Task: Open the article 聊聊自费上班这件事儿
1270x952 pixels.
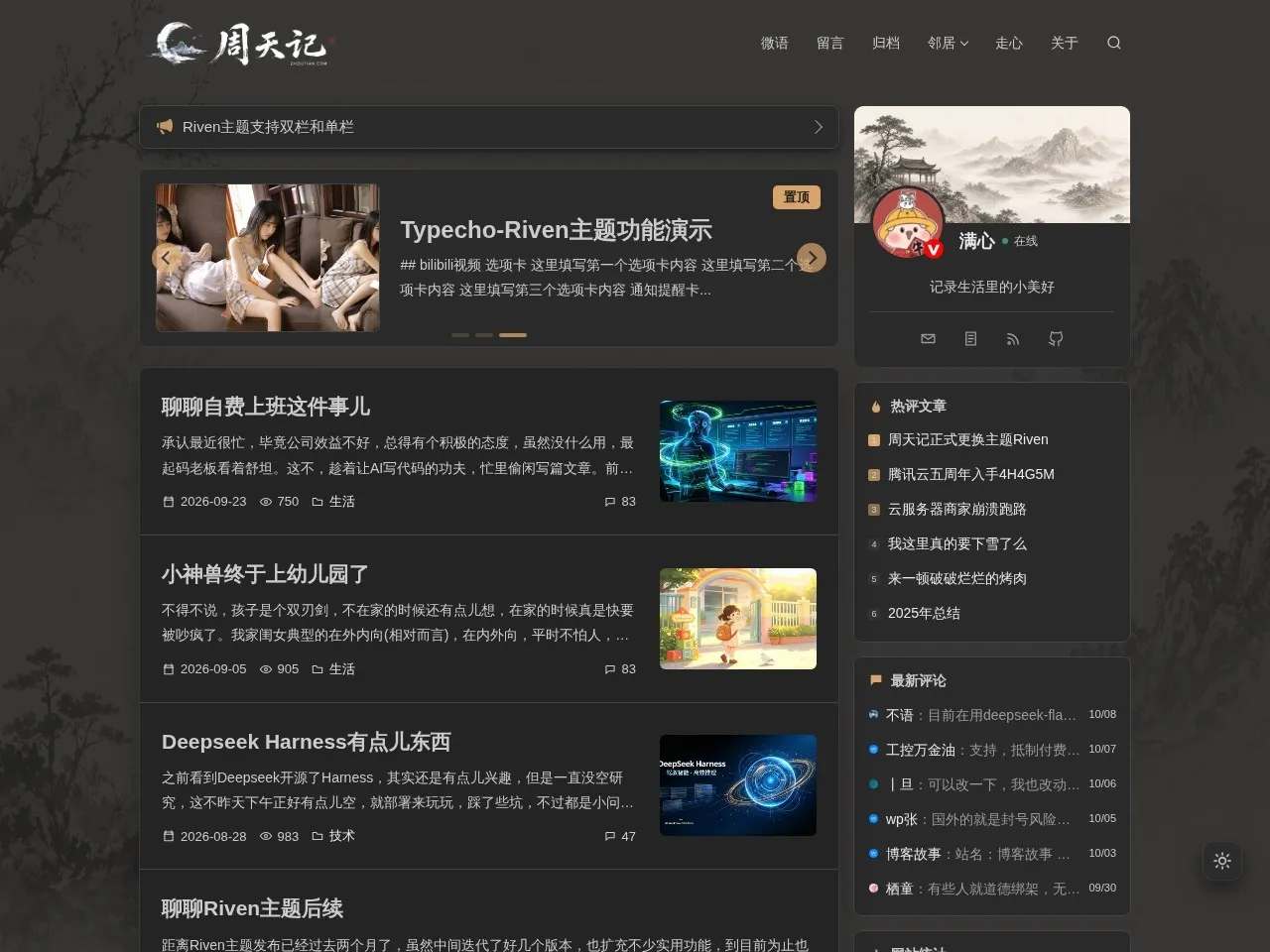Action: tap(266, 407)
